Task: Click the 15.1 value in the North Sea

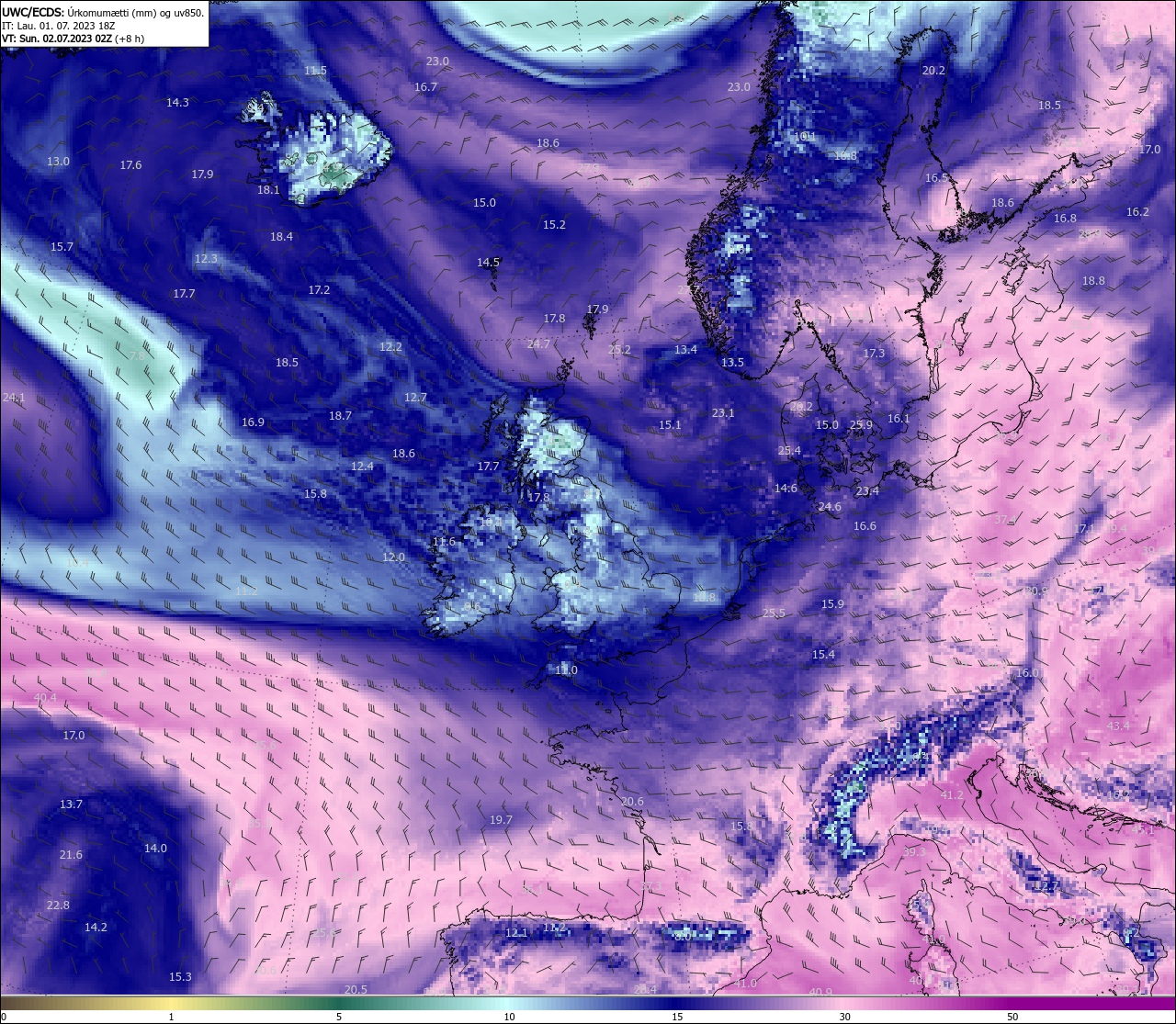Action: [670, 424]
